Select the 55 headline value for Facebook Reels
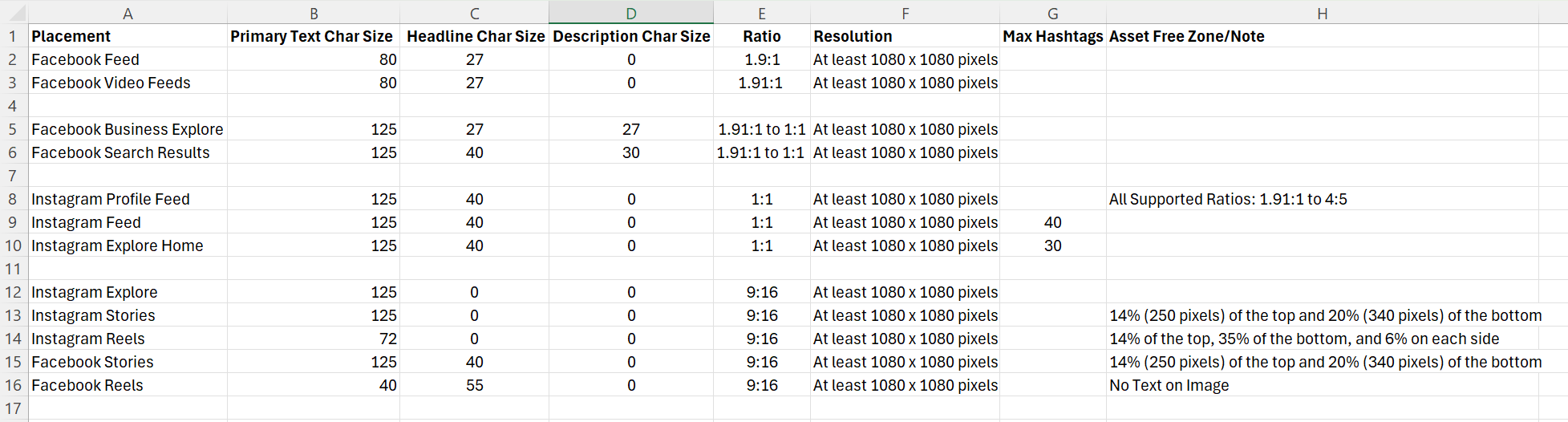1568x422 pixels. tap(475, 385)
